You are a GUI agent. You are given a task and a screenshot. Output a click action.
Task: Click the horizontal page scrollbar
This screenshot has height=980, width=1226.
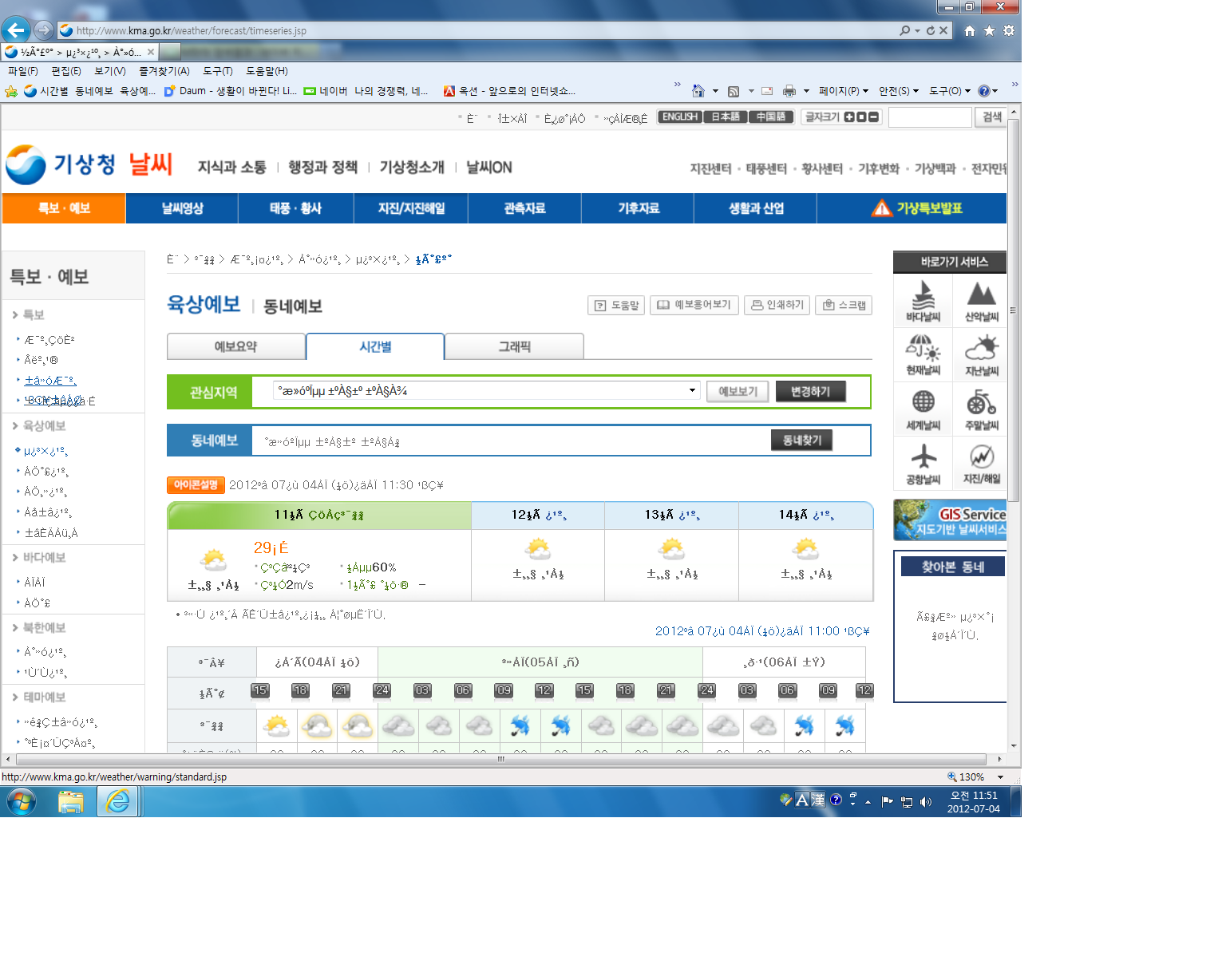(x=501, y=759)
